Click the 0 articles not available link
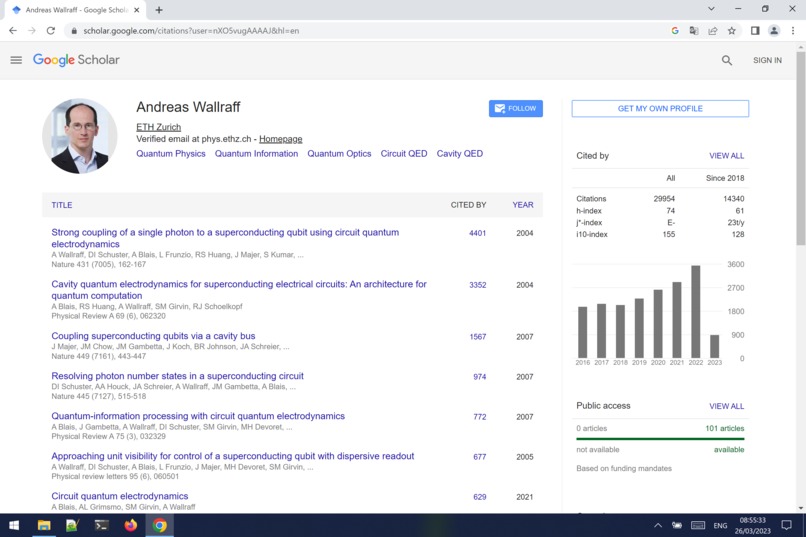Image resolution: width=806 pixels, height=537 pixels. (x=592, y=429)
